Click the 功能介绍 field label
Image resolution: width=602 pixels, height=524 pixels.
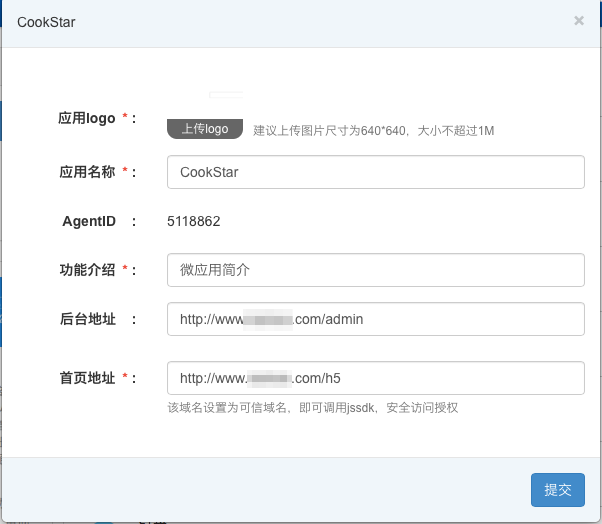coord(87,270)
